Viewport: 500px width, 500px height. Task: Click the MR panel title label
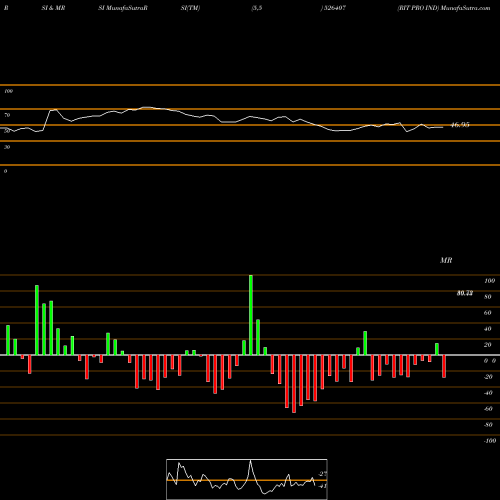click(x=446, y=260)
